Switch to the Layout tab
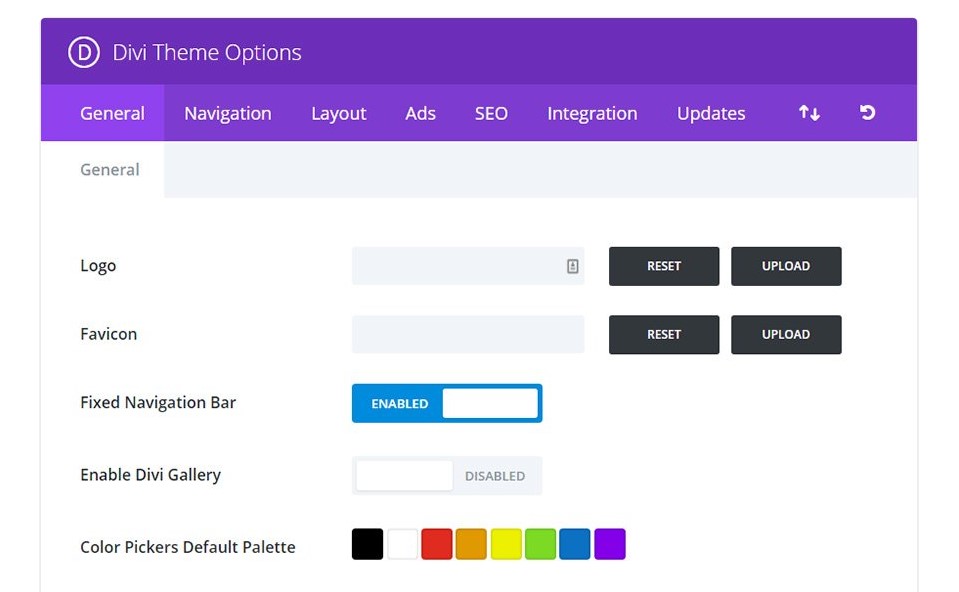The image size is (959, 592). pyautogui.click(x=338, y=113)
